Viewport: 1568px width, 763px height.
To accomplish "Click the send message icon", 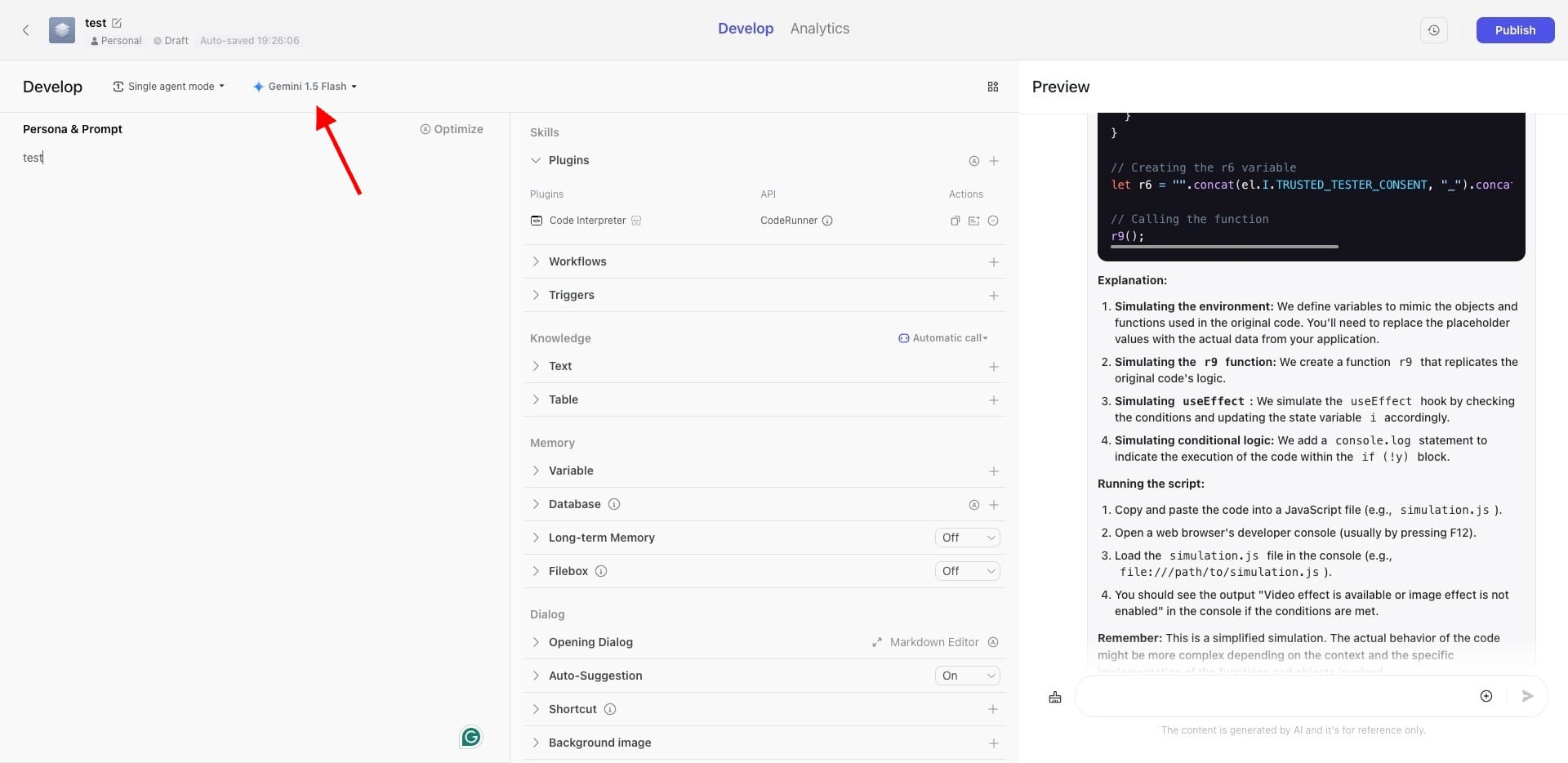I will coord(1526,696).
